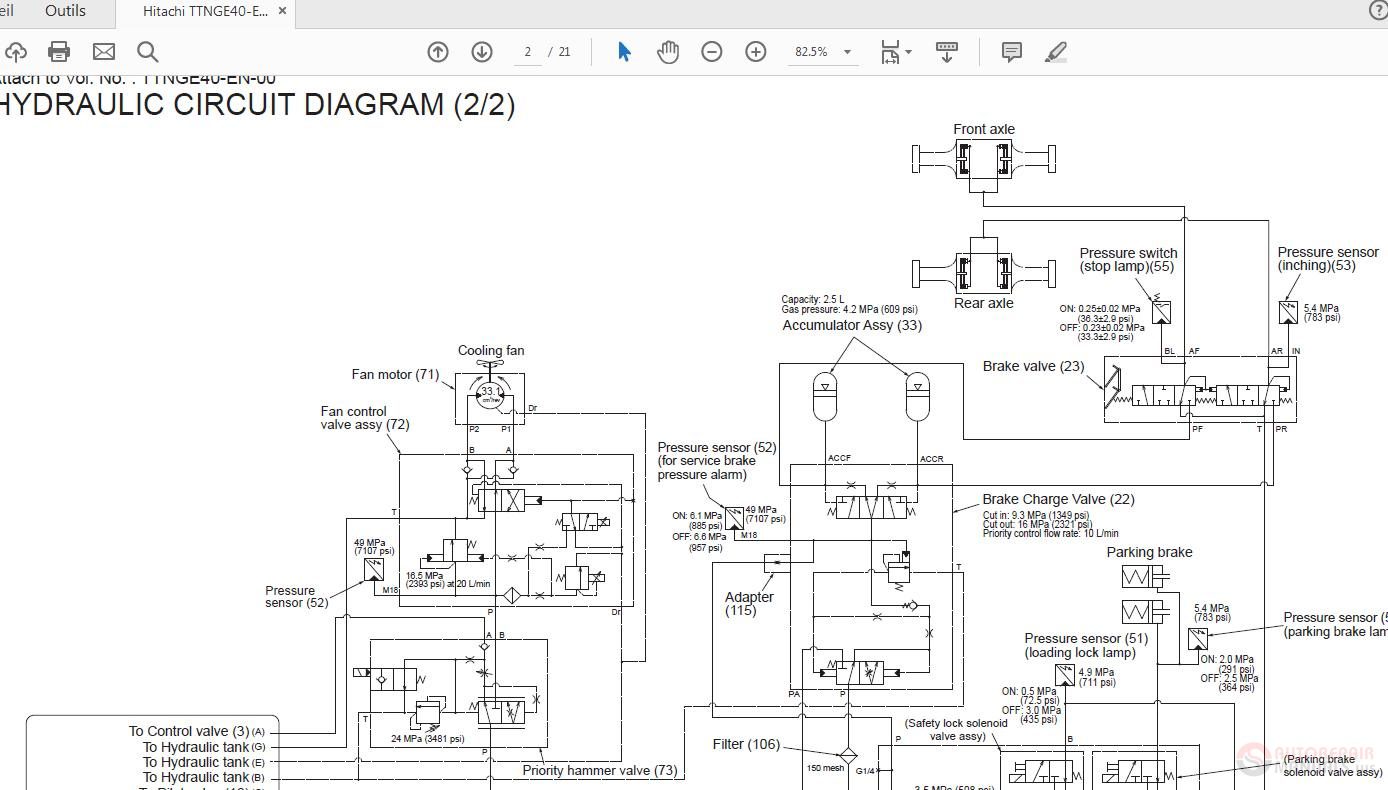Click the 24 MPa (3481 psi) value
The image size is (1388, 790).
coord(428,739)
